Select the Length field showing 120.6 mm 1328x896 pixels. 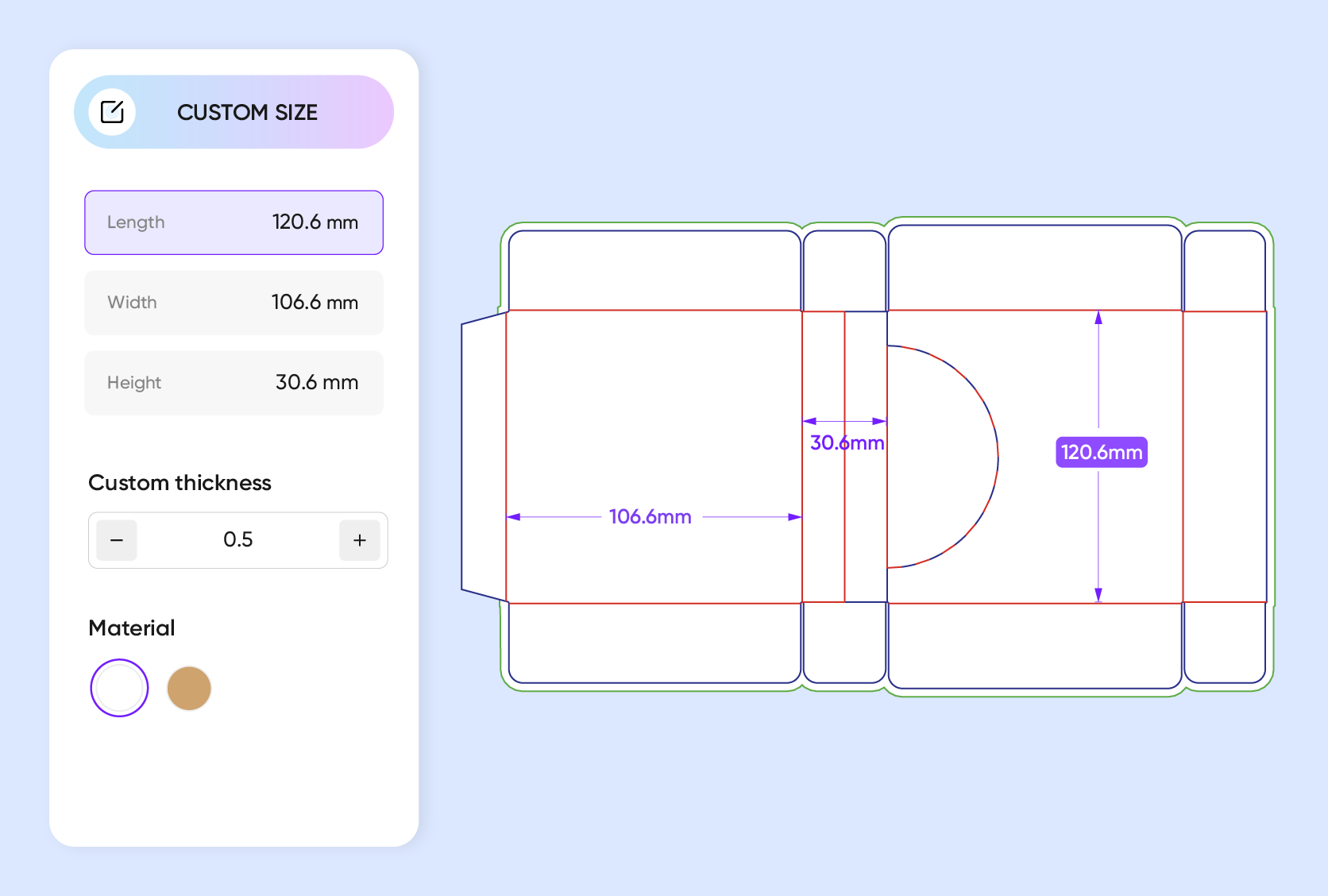[x=234, y=222]
